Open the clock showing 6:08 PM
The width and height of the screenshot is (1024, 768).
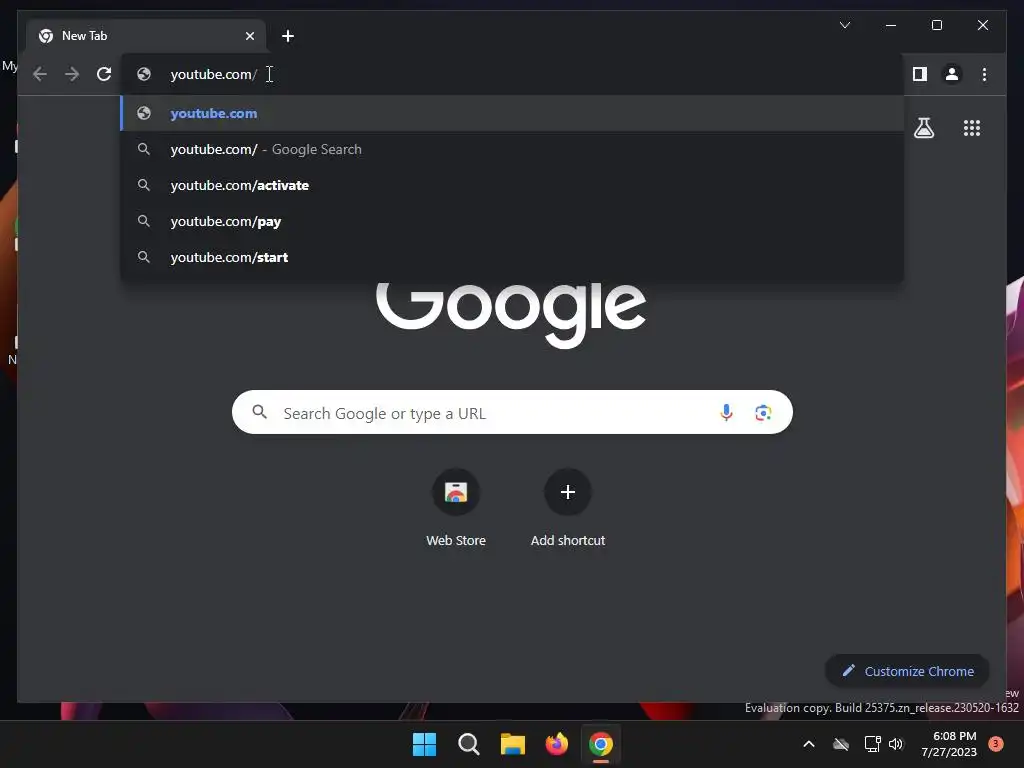tap(949, 744)
